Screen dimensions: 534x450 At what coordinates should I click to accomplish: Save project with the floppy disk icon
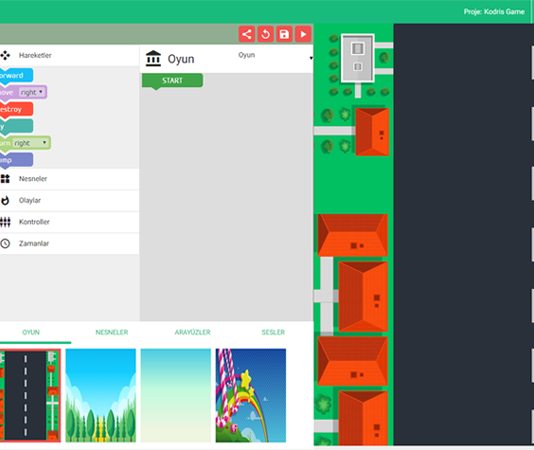tap(284, 34)
